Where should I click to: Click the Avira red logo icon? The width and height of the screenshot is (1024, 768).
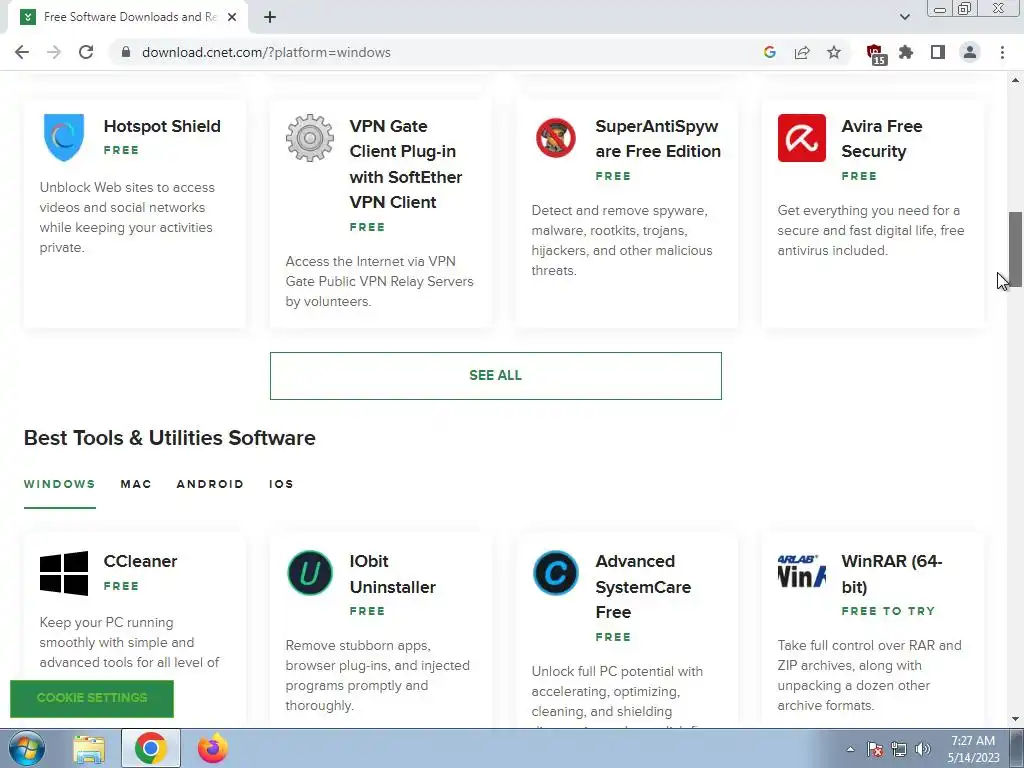(801, 138)
